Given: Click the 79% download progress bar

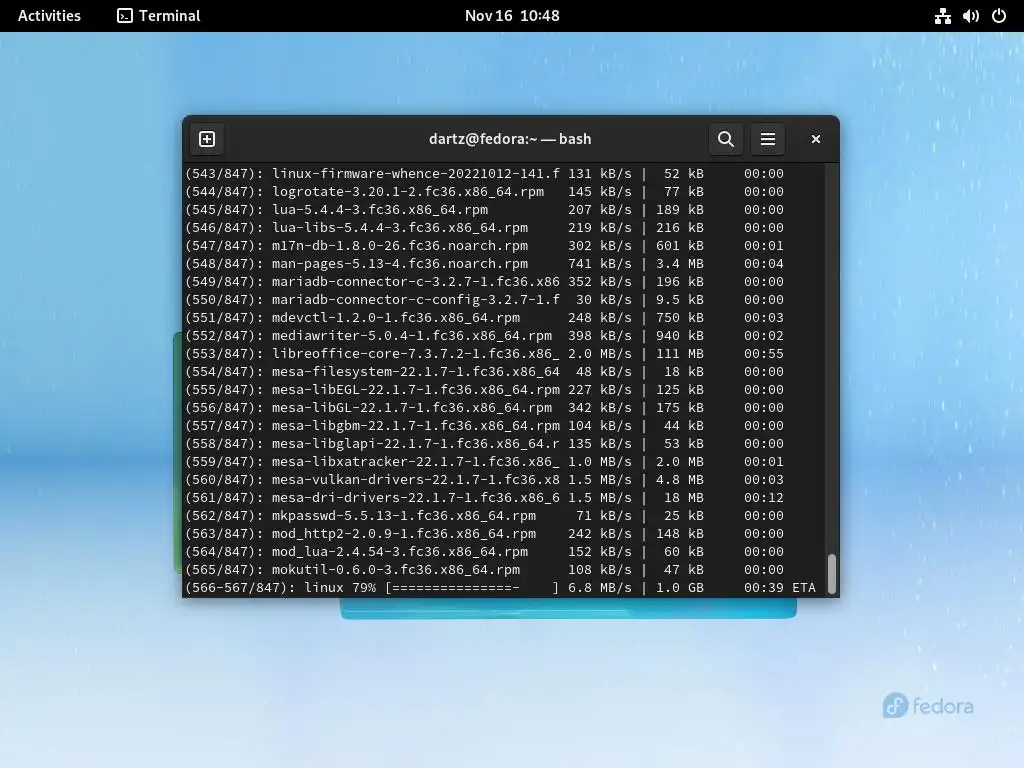Looking at the screenshot, I should (x=472, y=588).
